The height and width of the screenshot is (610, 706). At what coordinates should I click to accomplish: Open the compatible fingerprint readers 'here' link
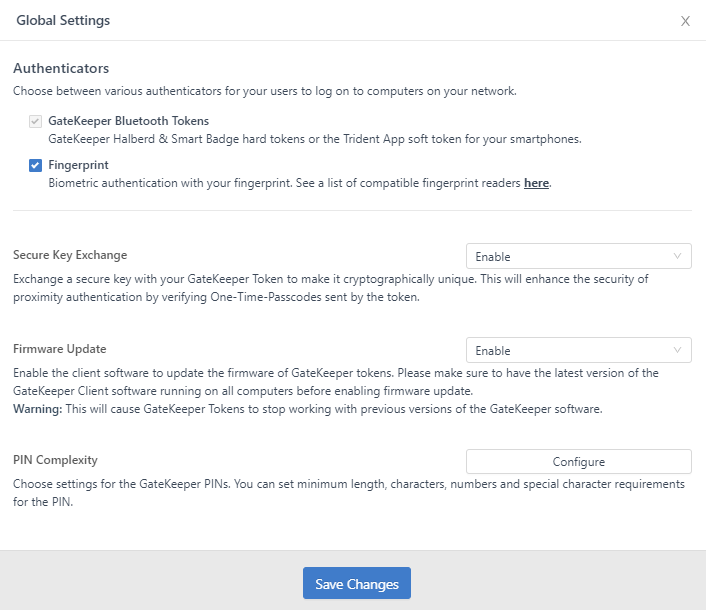(x=536, y=183)
